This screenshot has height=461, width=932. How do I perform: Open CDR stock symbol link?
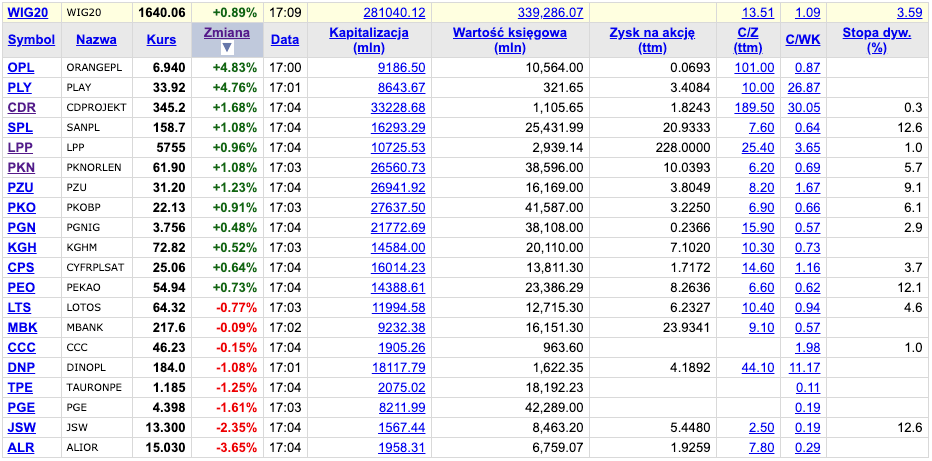(21, 107)
